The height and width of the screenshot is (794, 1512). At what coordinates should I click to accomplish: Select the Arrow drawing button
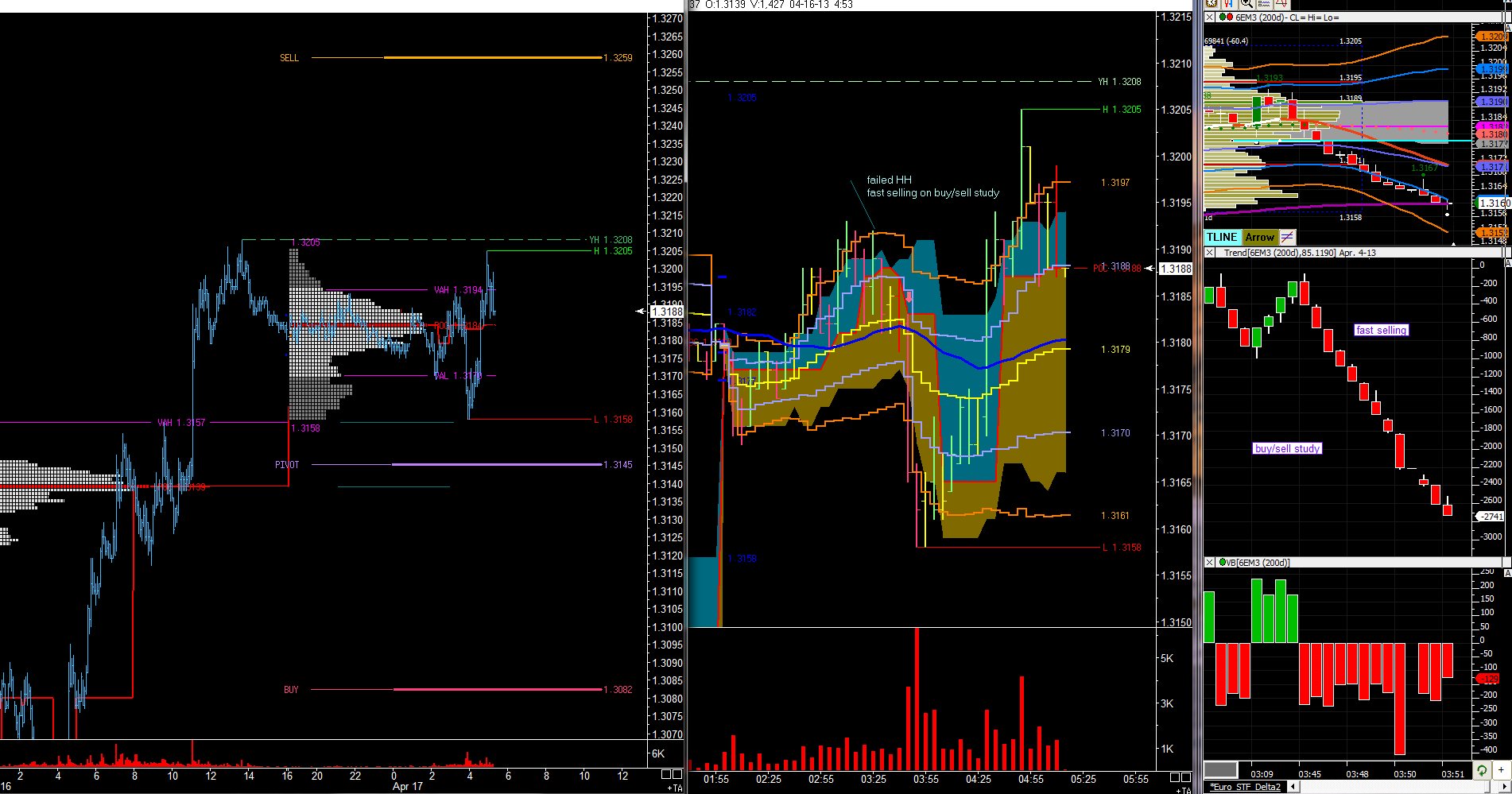tap(1260, 237)
